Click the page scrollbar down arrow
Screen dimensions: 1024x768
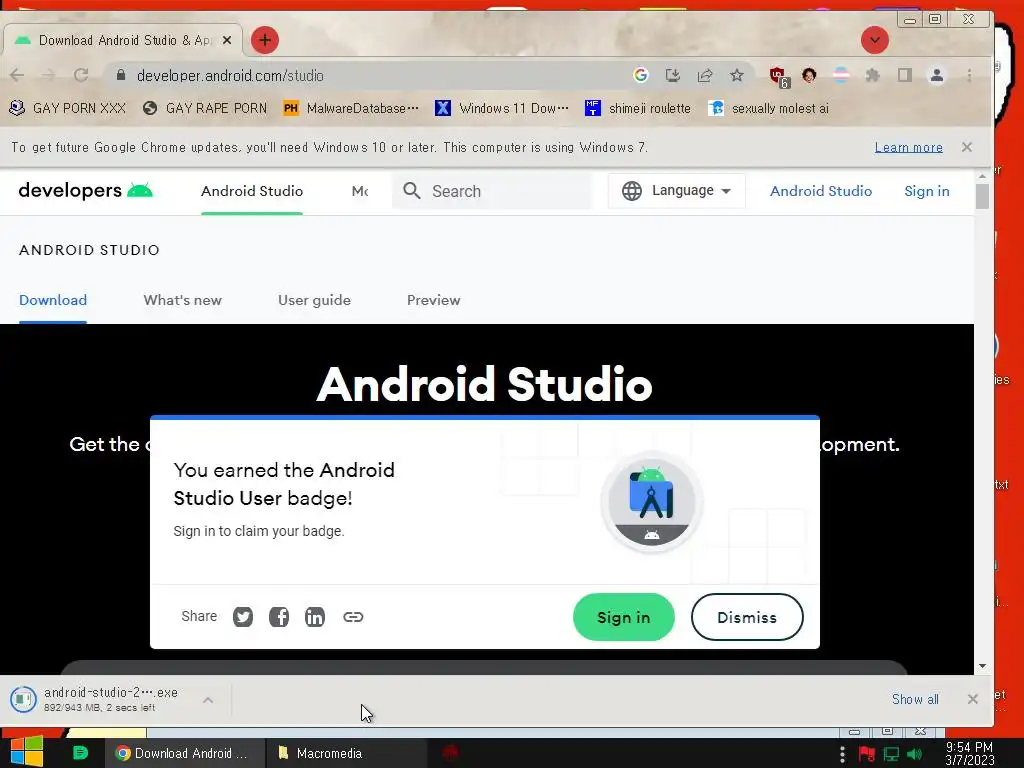(982, 666)
